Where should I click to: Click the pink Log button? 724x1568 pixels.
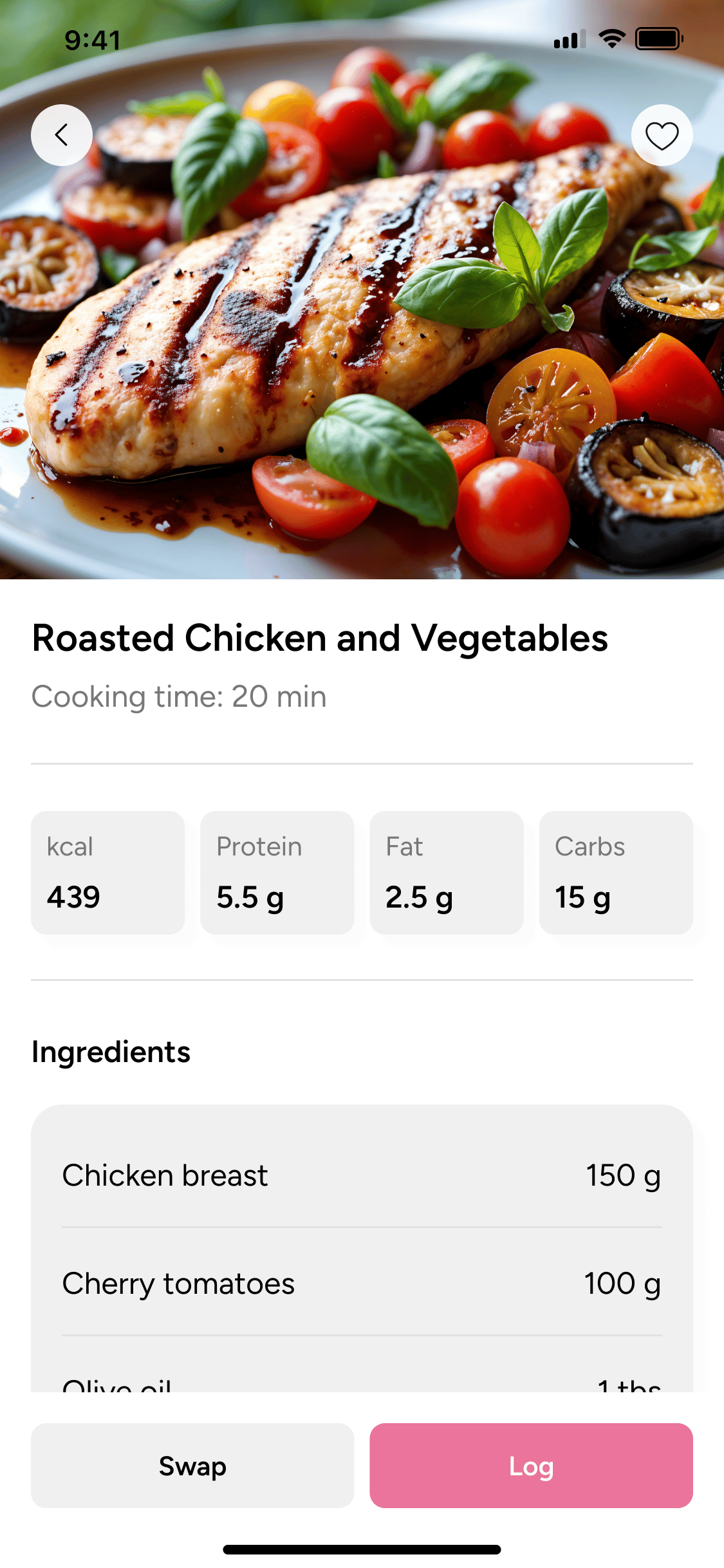click(x=531, y=1466)
